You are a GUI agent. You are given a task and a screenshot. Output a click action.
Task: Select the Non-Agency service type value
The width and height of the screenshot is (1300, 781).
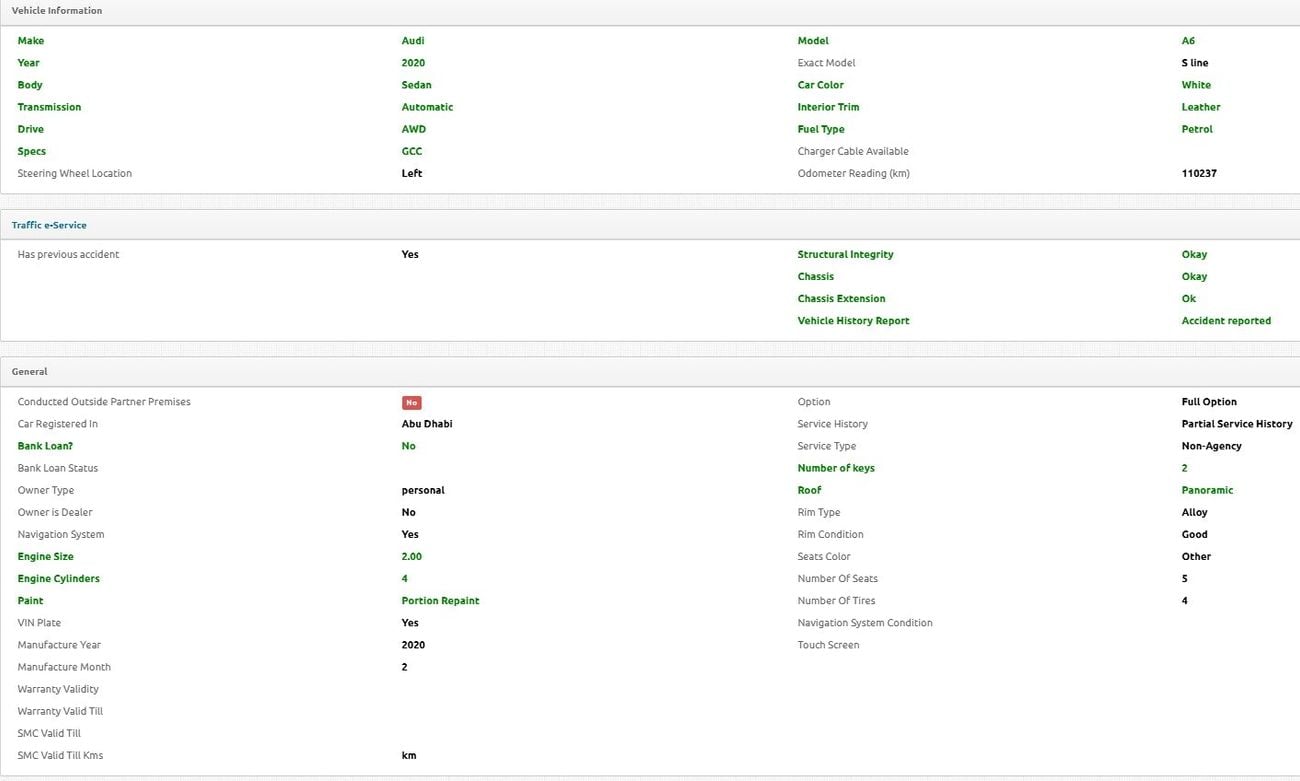point(1212,446)
